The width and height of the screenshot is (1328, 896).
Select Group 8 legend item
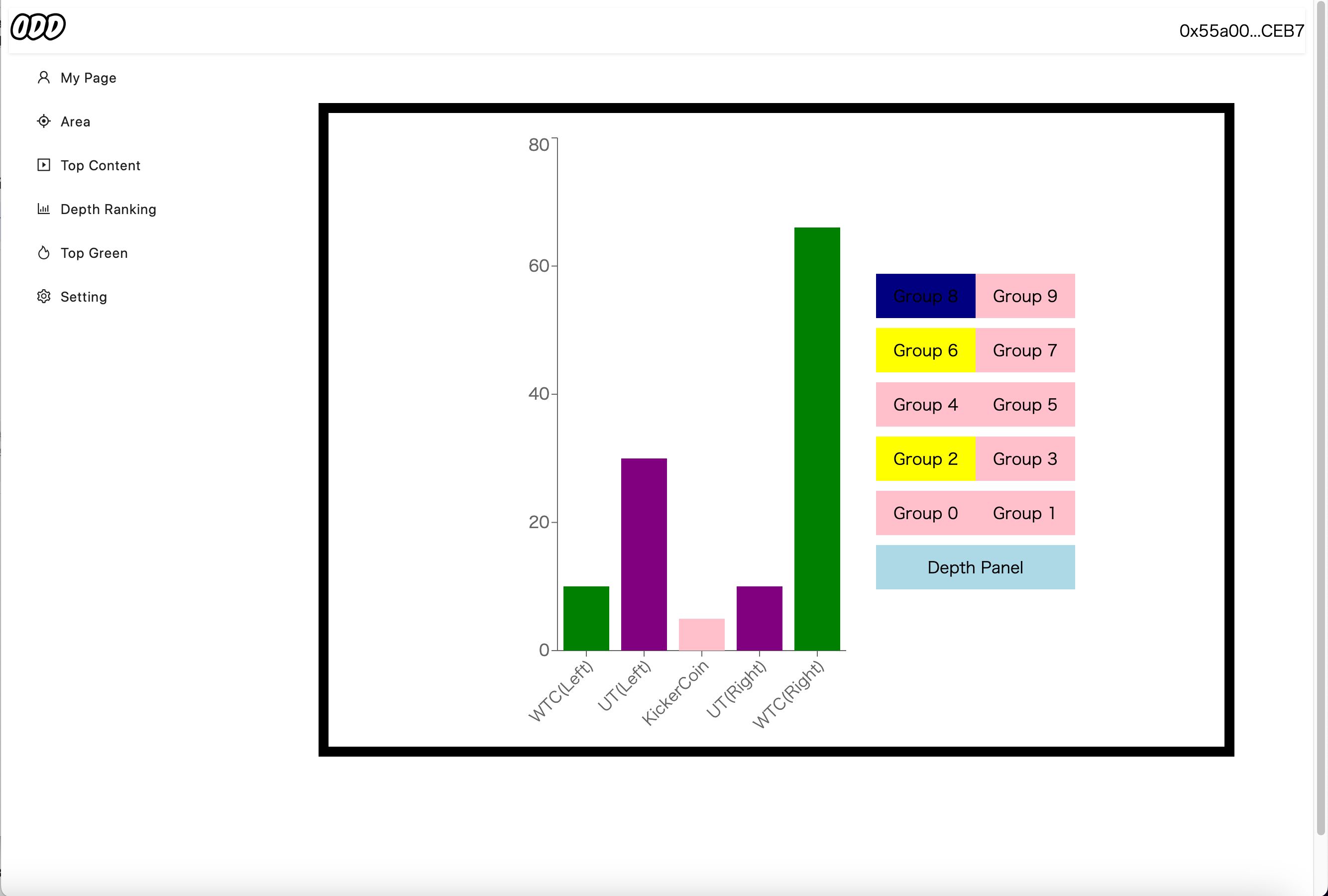(925, 295)
